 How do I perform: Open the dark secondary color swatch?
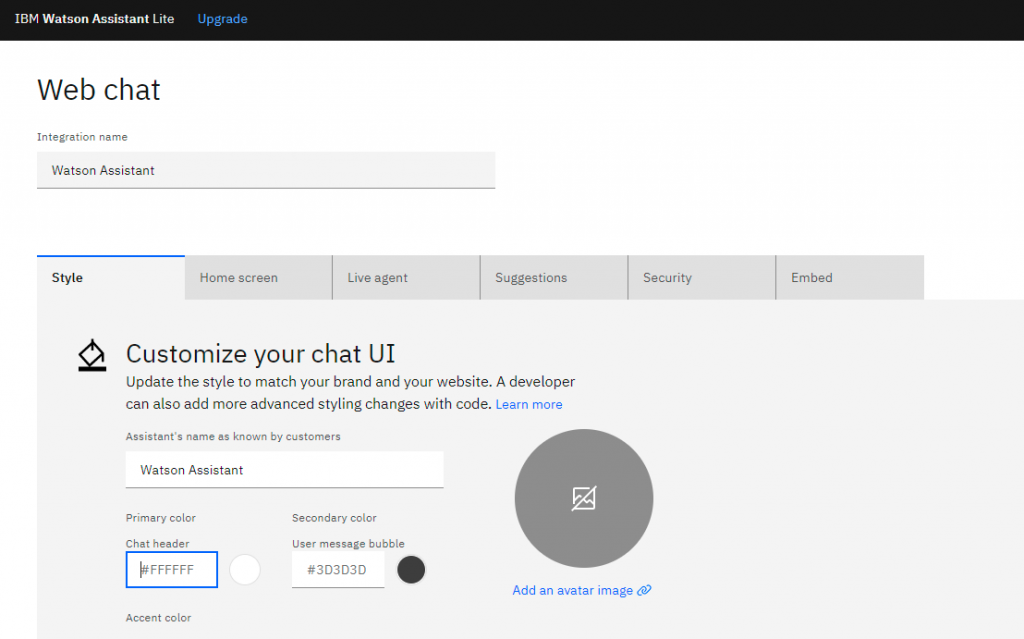pyautogui.click(x=411, y=570)
